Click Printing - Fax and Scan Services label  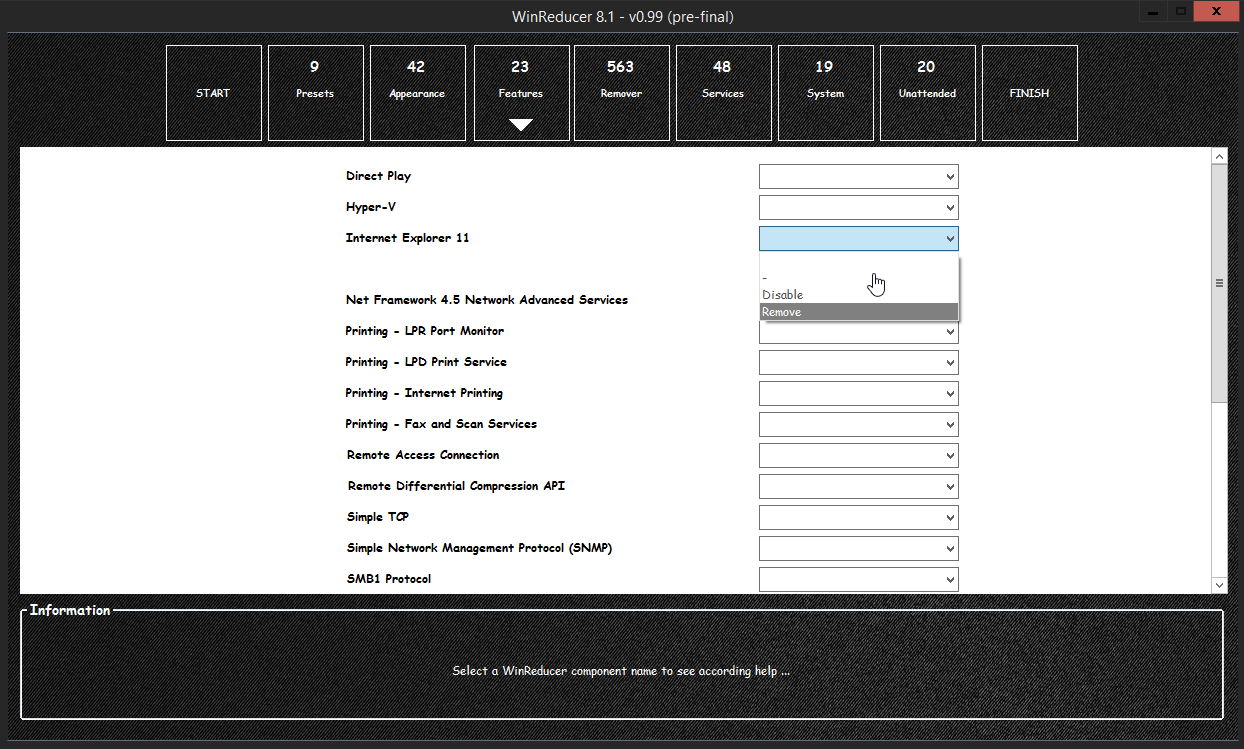point(441,424)
